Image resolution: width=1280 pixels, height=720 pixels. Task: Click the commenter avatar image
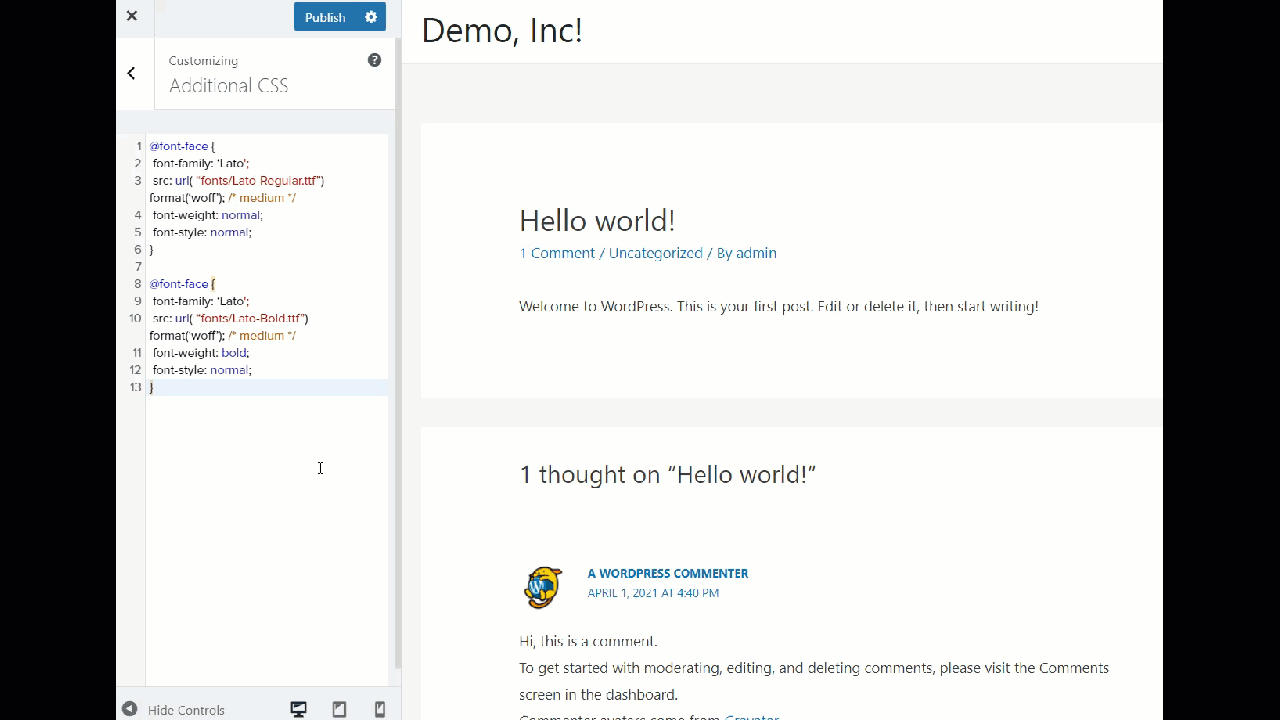[543, 587]
